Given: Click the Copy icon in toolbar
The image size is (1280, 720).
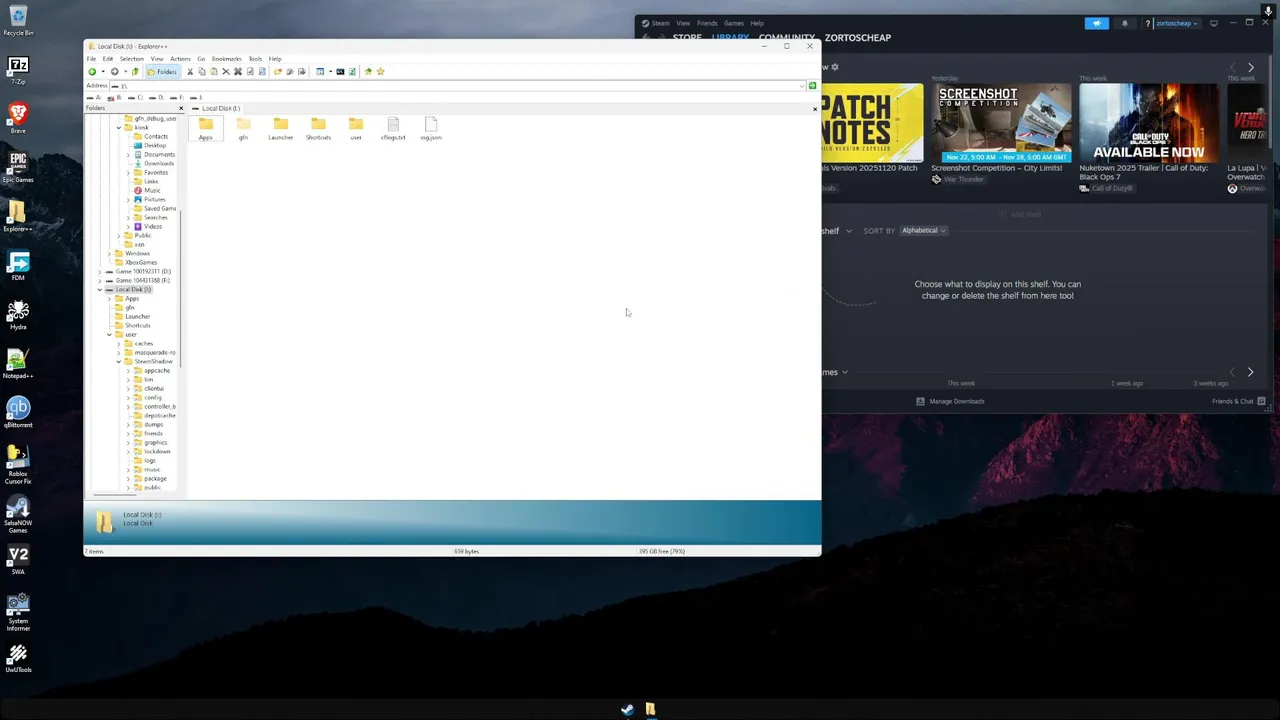Looking at the screenshot, I should pos(202,72).
